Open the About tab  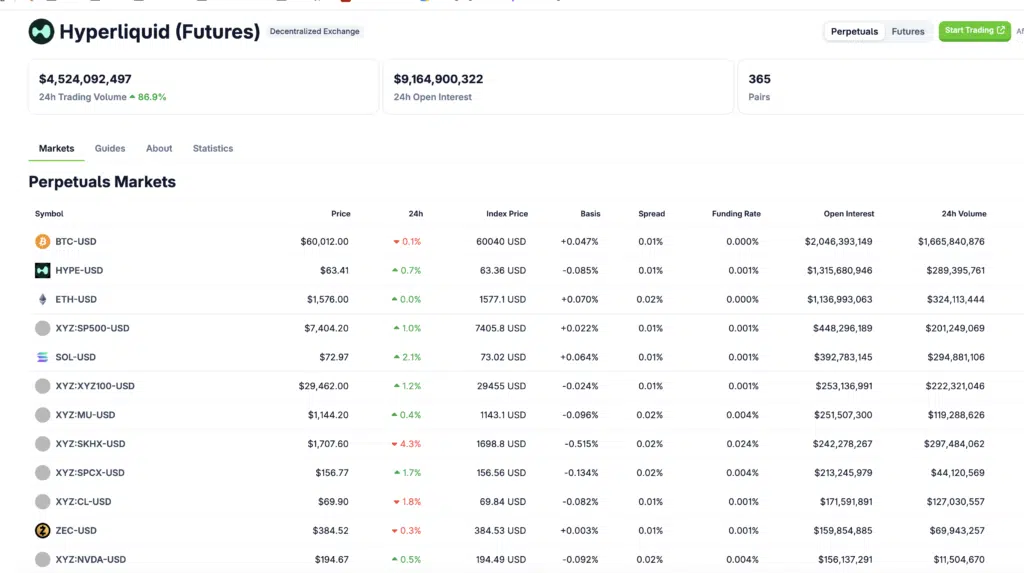click(159, 148)
